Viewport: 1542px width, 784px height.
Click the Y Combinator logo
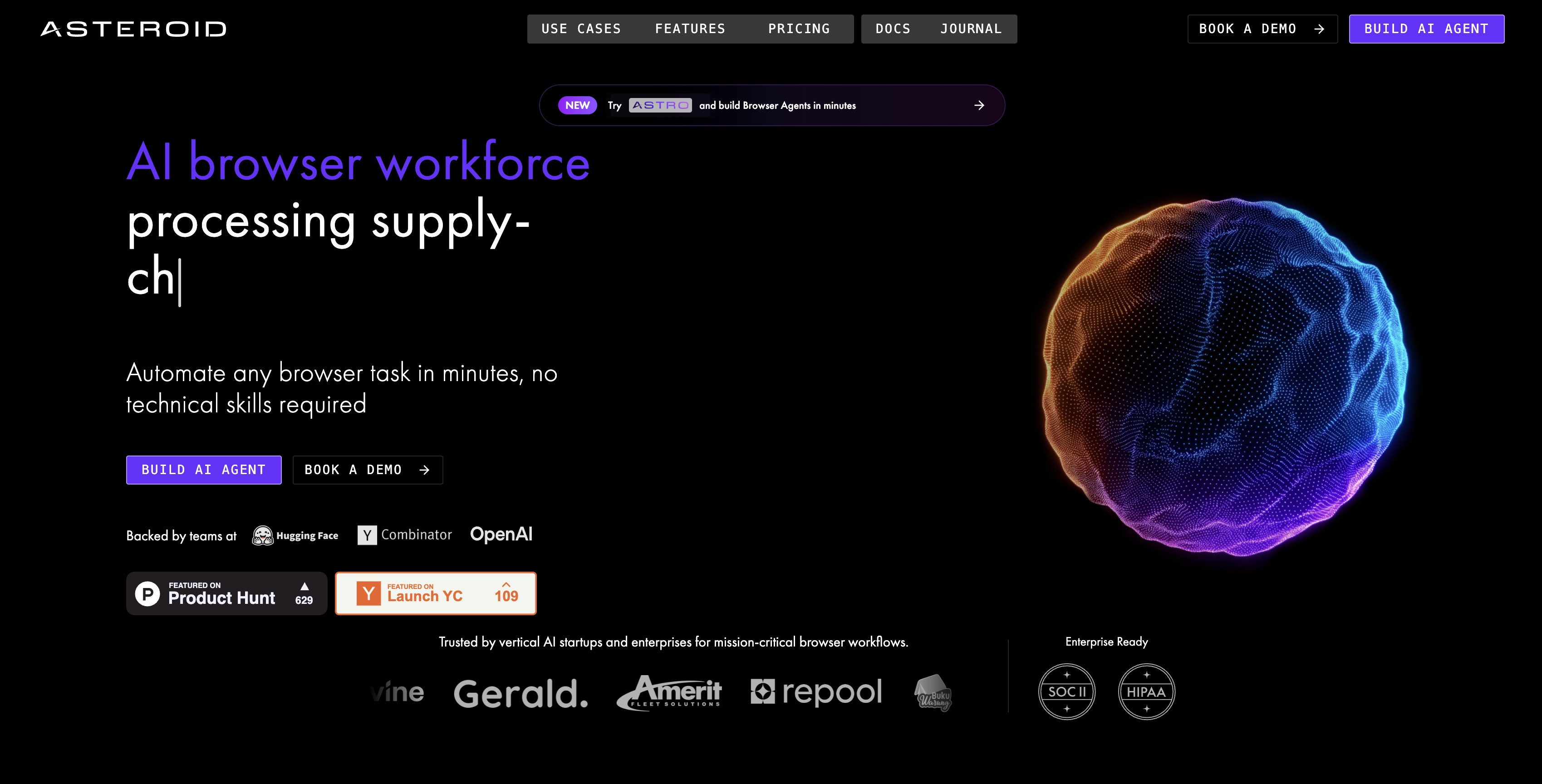pyautogui.click(x=405, y=534)
